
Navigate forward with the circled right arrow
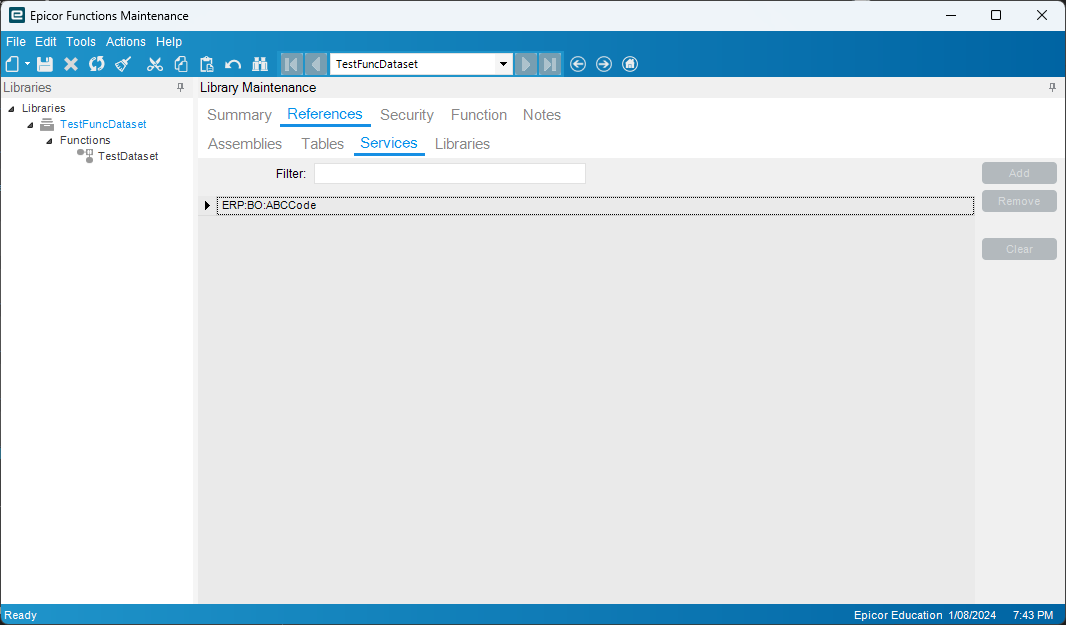point(604,64)
